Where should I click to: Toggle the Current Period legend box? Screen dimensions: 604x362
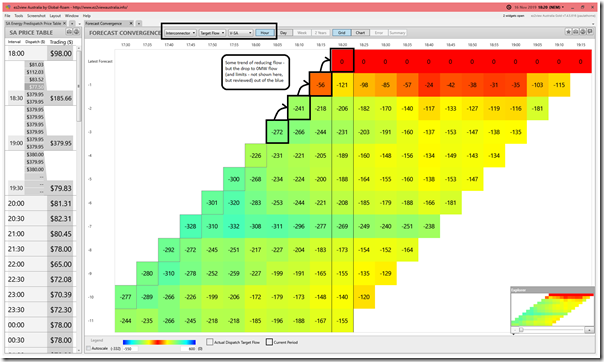269,342
